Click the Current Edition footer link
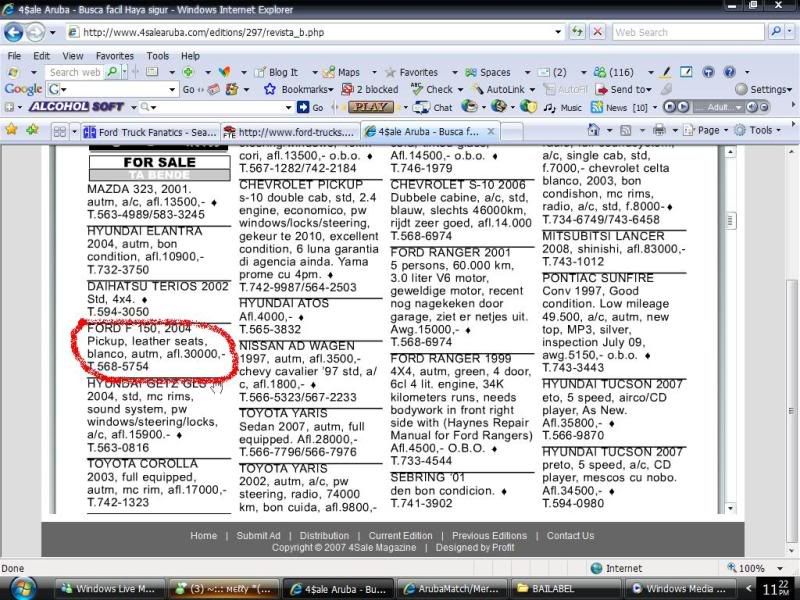 (x=401, y=536)
